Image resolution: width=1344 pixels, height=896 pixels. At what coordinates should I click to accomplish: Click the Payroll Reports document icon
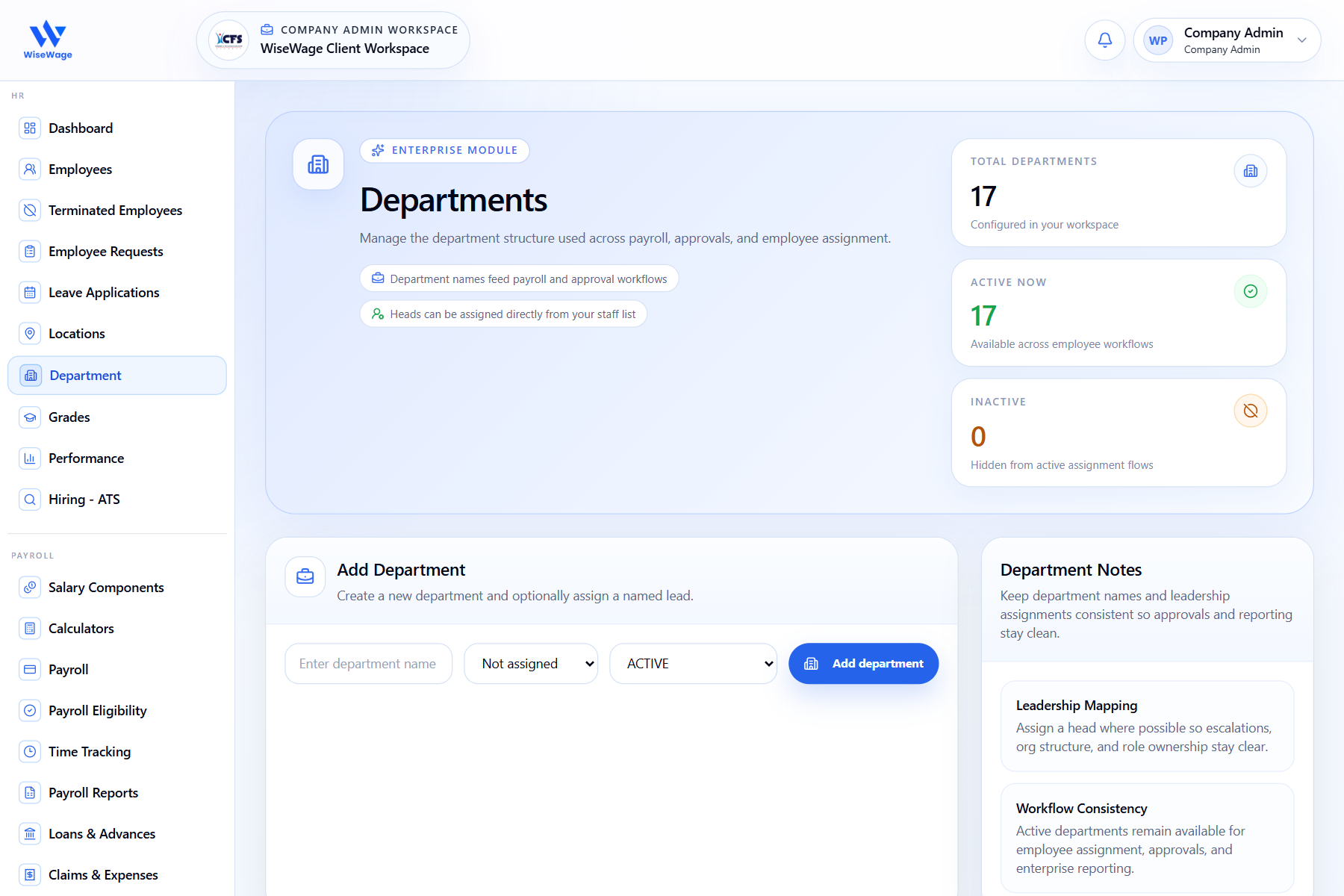(30, 793)
